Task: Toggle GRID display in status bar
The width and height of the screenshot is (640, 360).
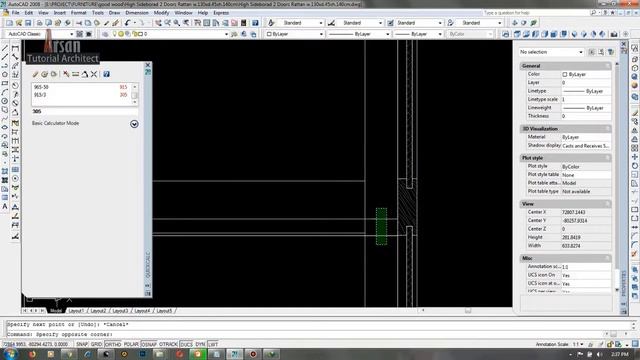Action: click(96, 344)
